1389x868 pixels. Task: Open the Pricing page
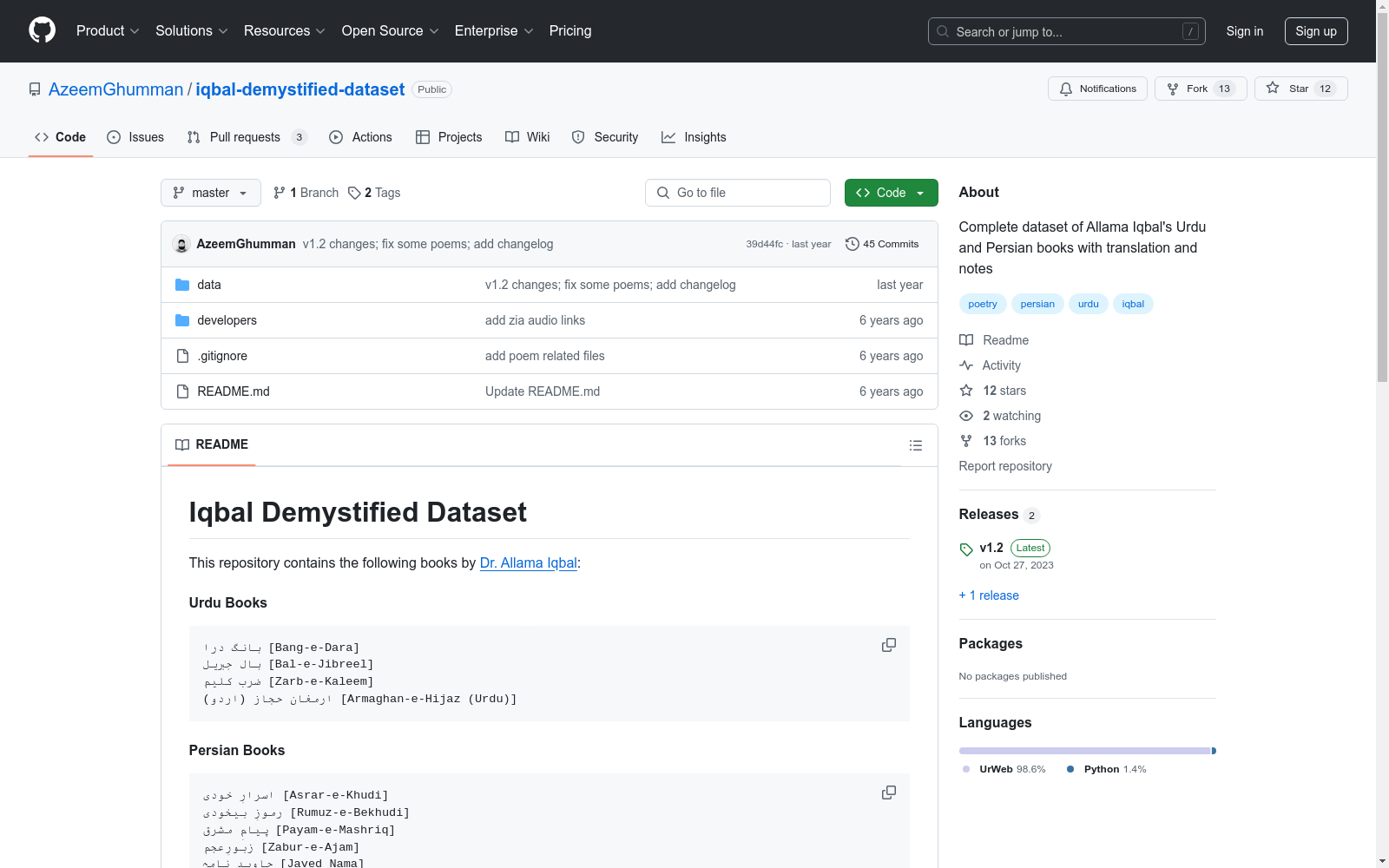point(570,30)
